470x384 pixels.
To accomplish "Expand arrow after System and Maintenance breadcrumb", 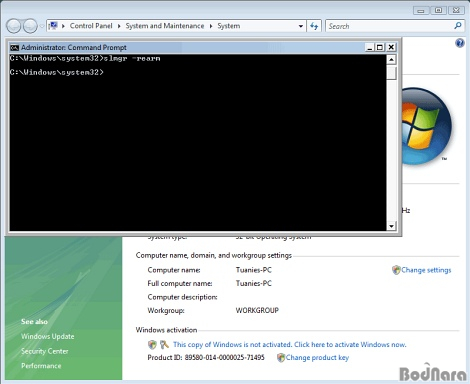I will point(211,26).
